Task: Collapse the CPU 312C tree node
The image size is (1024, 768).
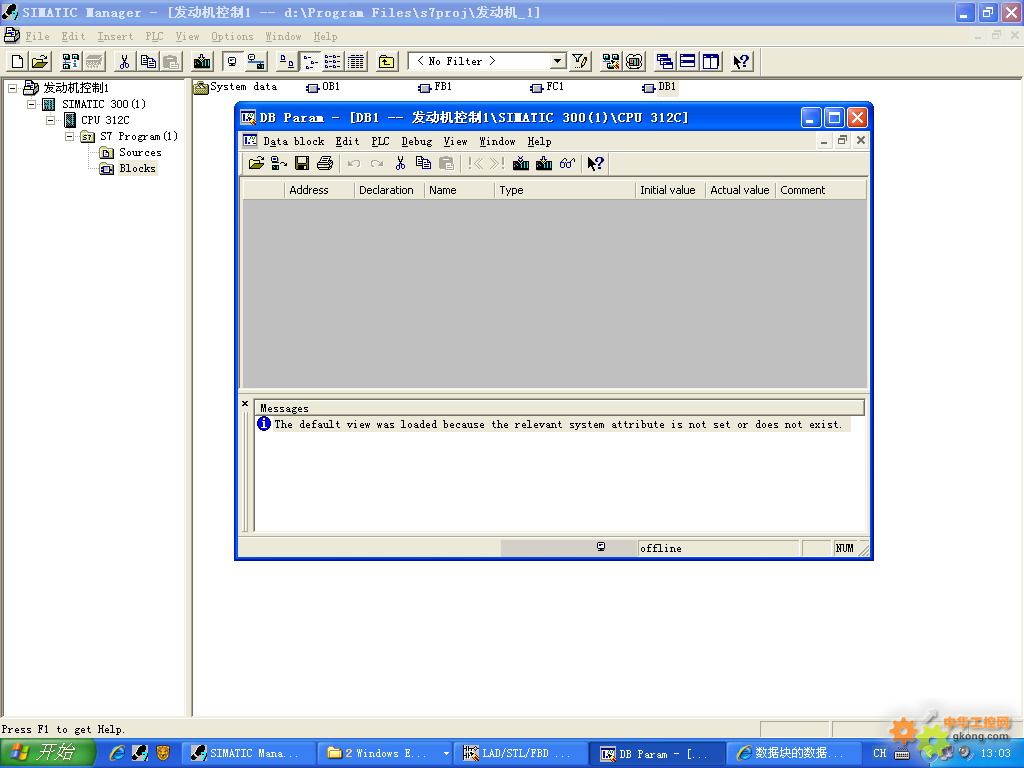Action: 50,120
